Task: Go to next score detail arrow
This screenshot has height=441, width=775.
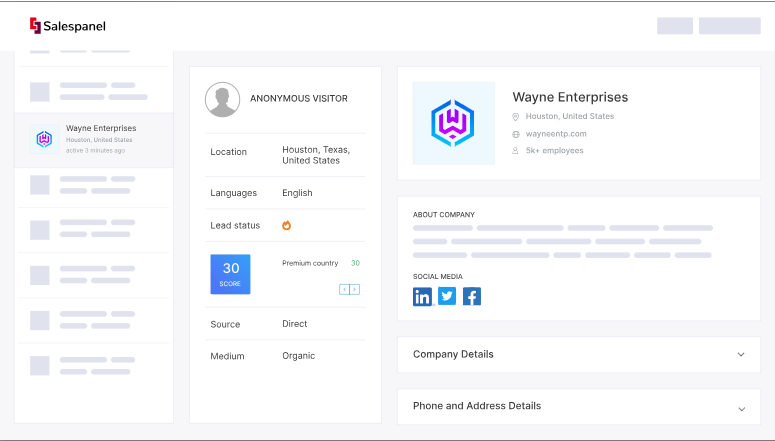Action: (355, 289)
